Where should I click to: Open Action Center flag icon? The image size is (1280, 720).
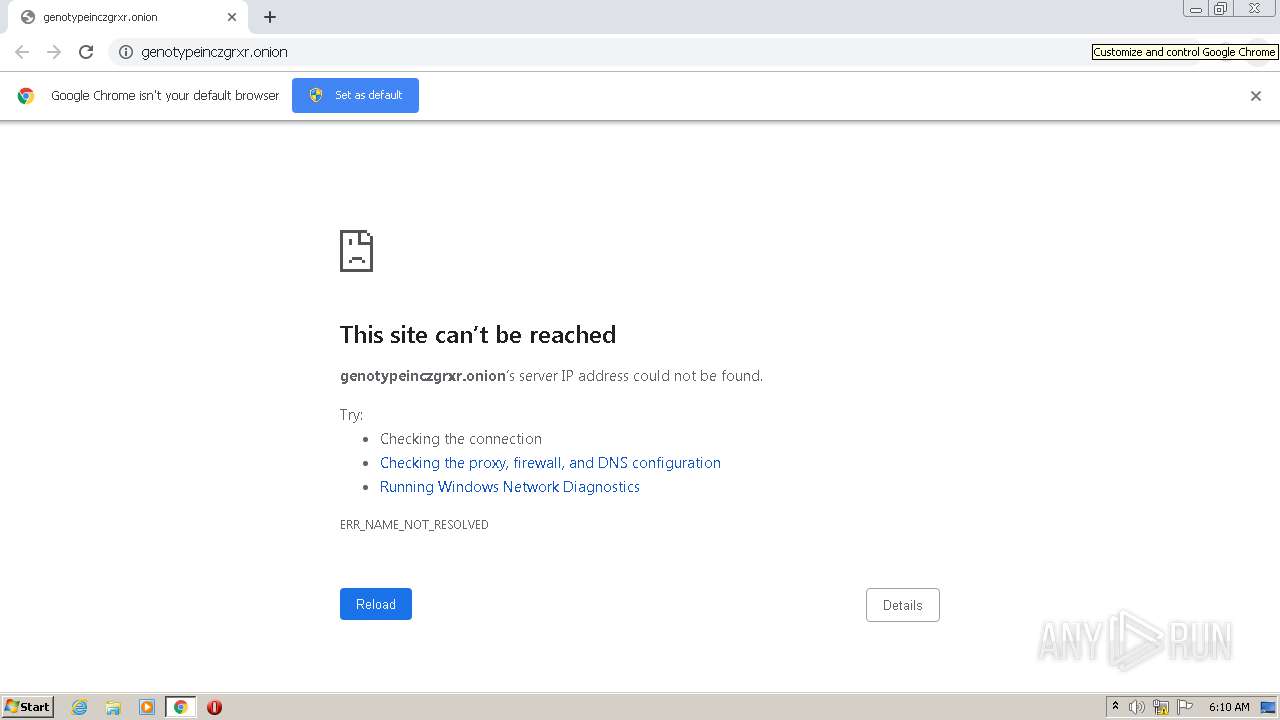coord(1185,707)
